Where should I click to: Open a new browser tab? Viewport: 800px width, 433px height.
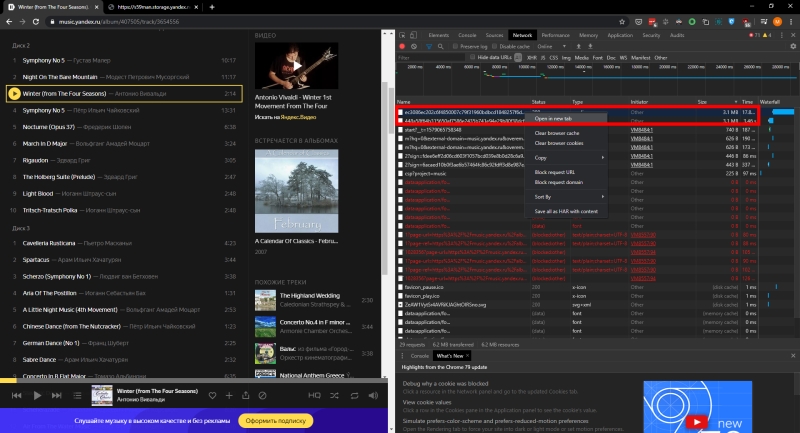(x=212, y=7)
